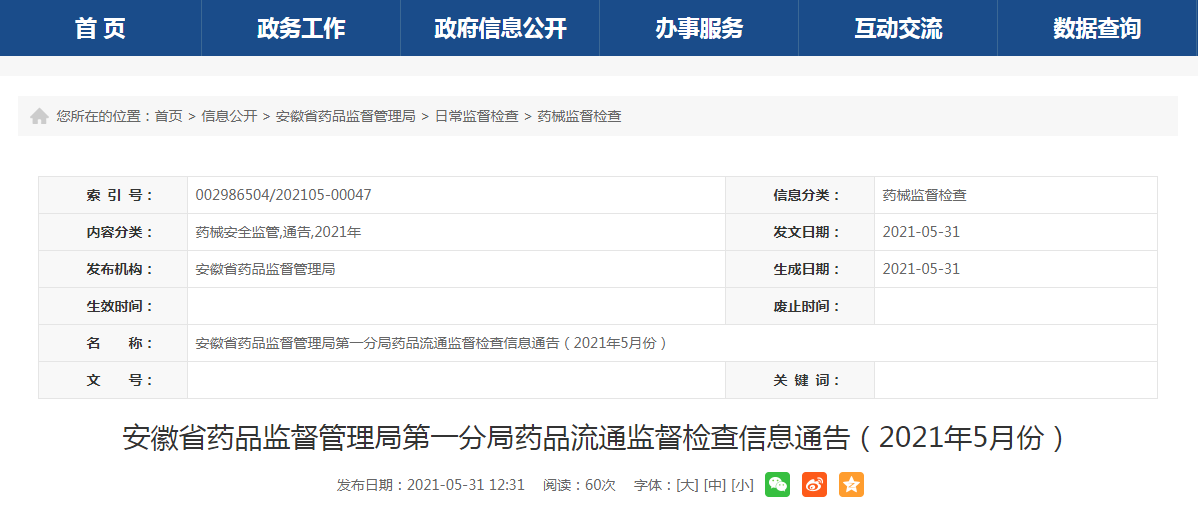Screen dimensions: 1198x508
Task: Open the 互动交流 navigation menu
Action: coord(898,28)
